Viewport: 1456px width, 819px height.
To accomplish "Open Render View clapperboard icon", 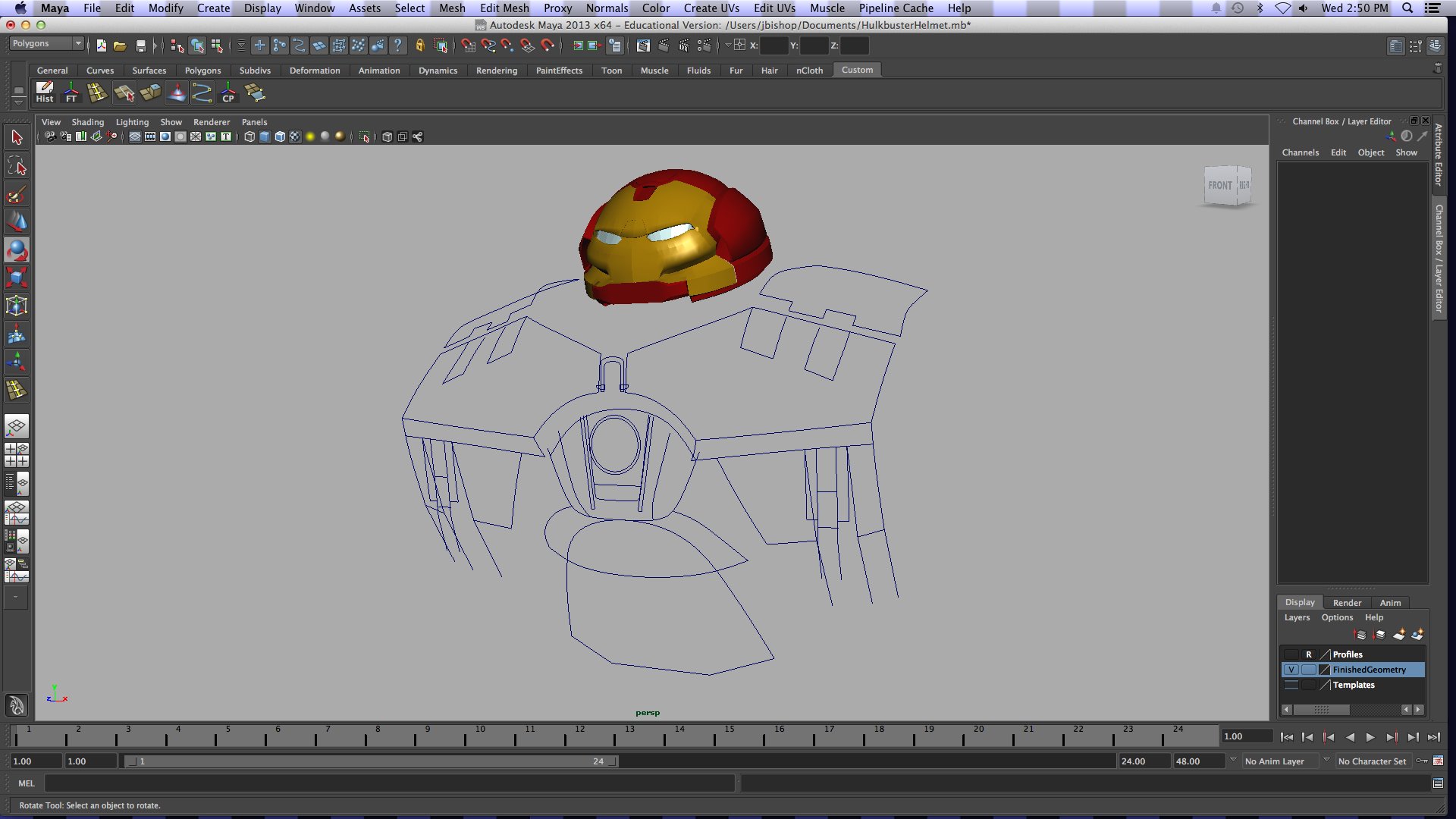I will (x=643, y=45).
